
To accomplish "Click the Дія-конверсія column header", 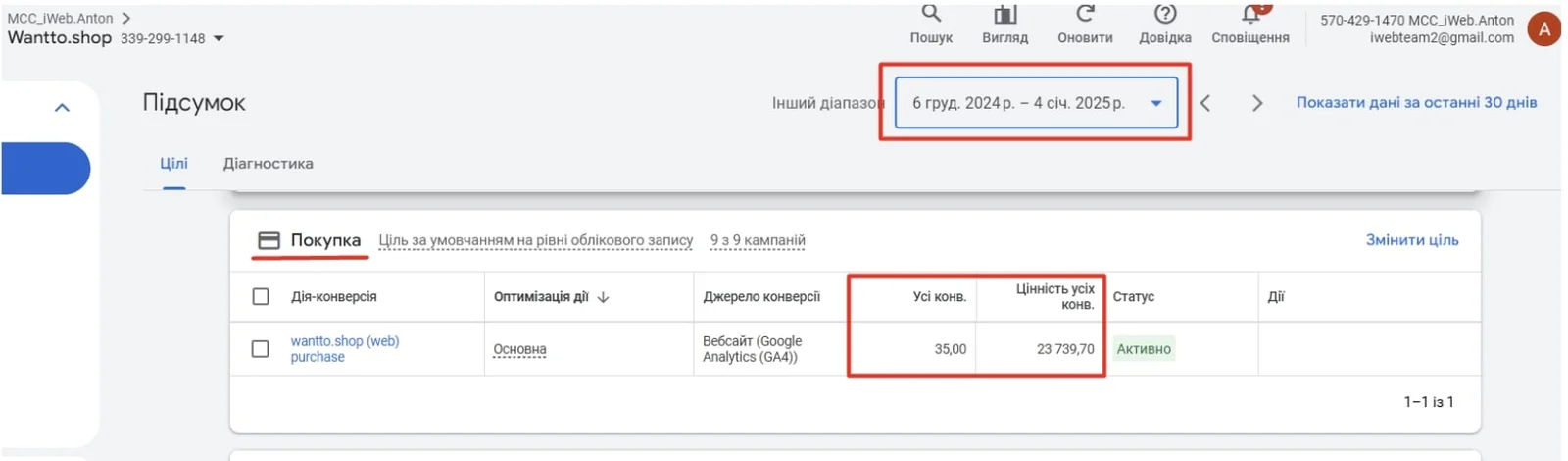I will tap(334, 297).
